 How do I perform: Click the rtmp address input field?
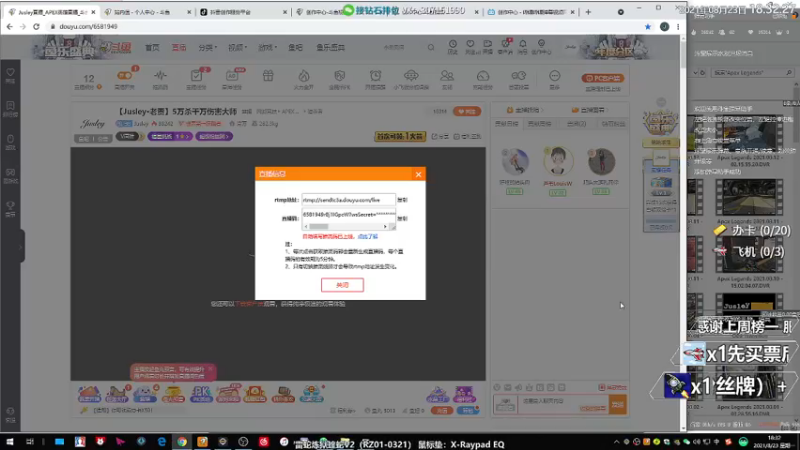coord(348,200)
